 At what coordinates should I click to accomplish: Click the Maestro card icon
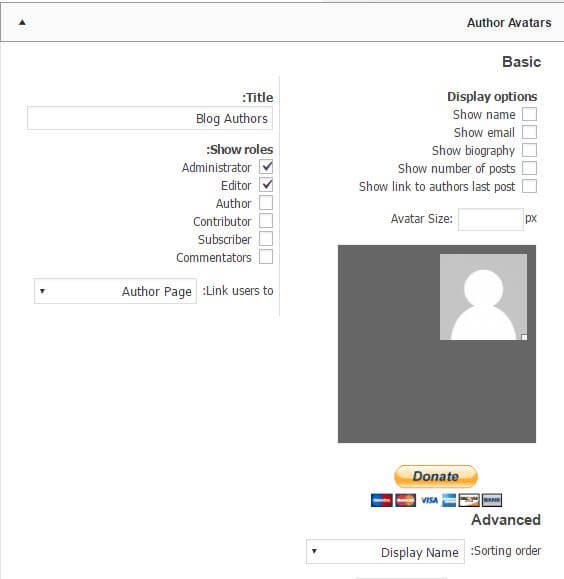(382, 500)
